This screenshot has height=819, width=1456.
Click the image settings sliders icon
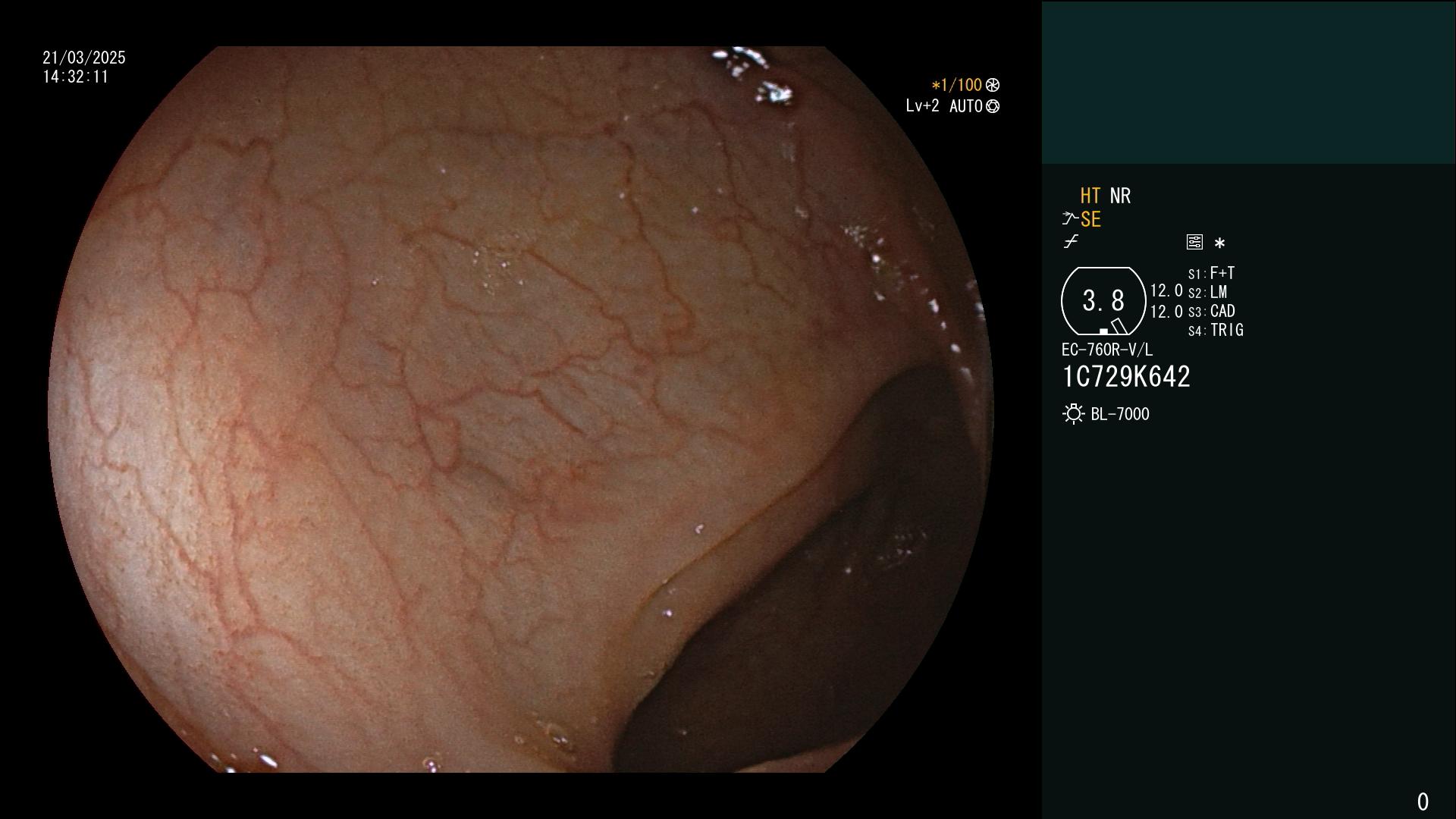[x=1194, y=242]
